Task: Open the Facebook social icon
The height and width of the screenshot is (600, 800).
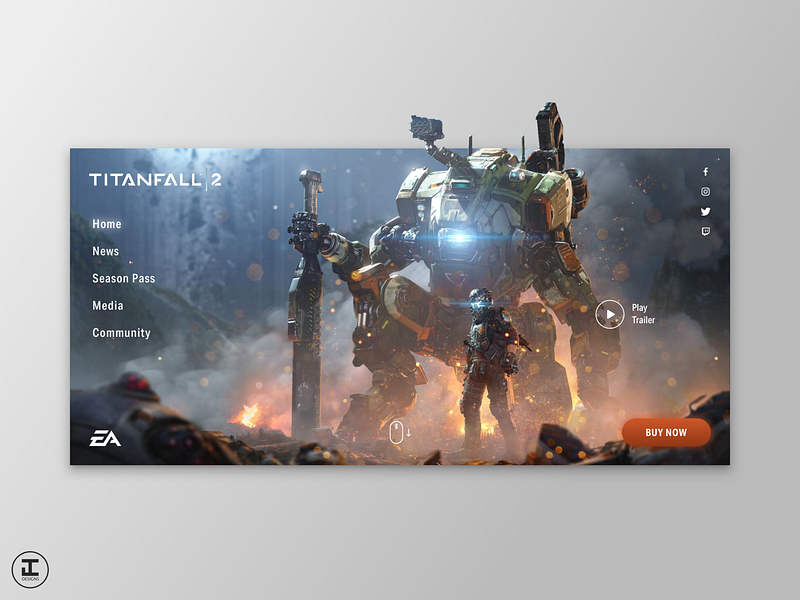Action: coord(706,172)
